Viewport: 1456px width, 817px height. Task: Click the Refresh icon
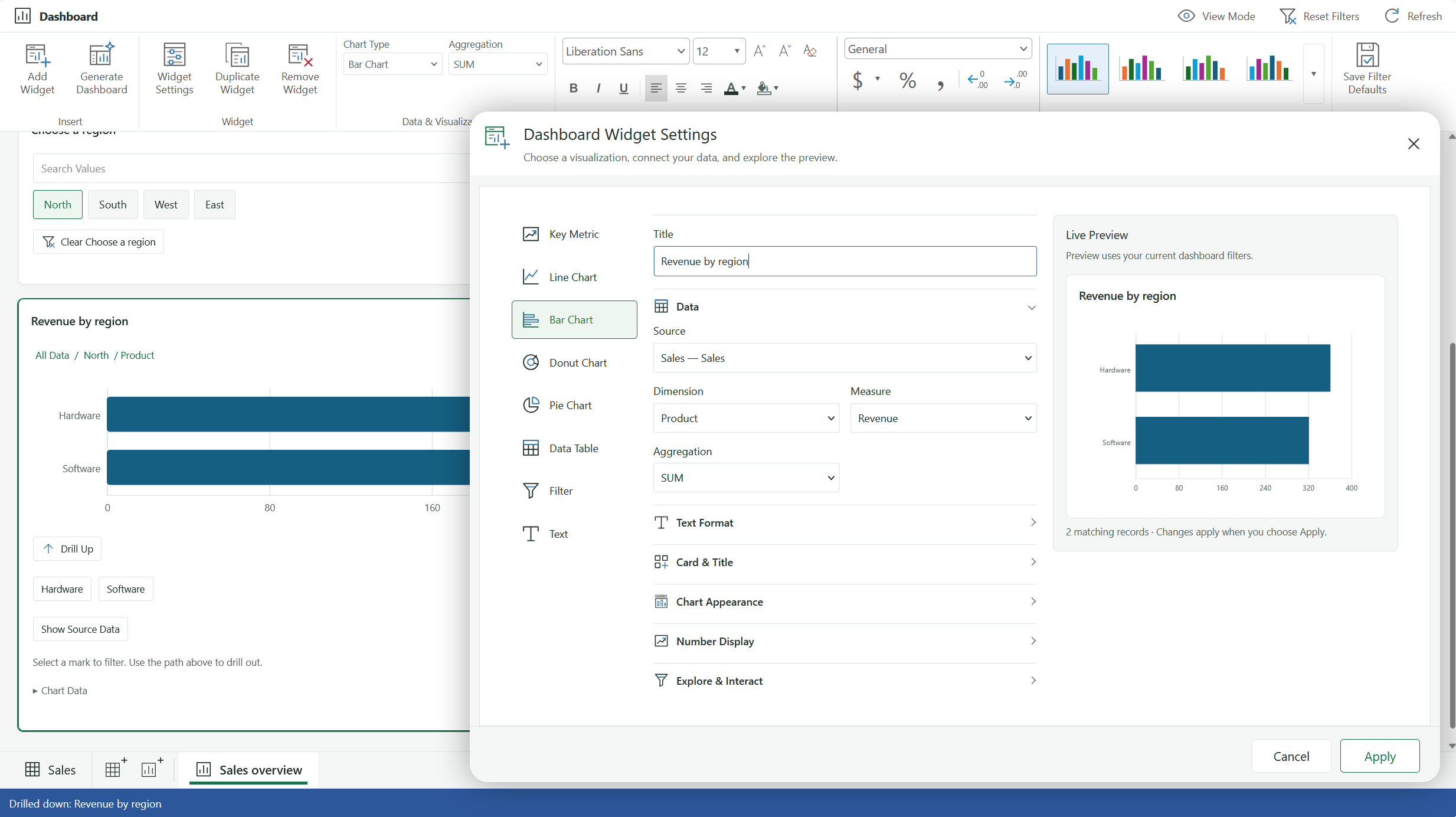1392,16
